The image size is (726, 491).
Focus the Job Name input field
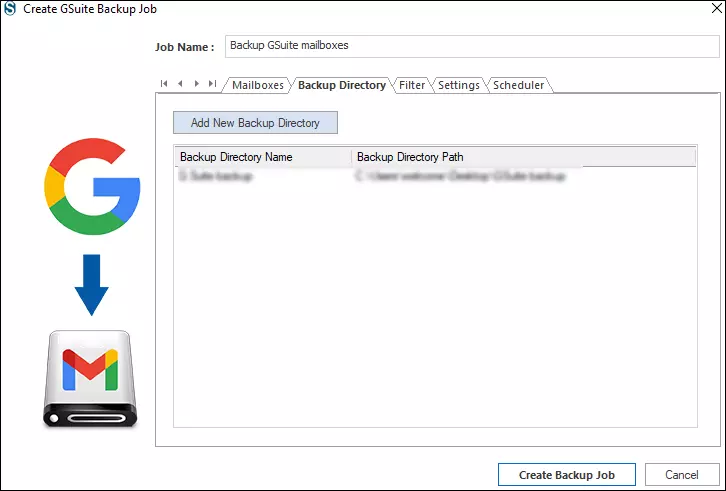click(x=472, y=46)
